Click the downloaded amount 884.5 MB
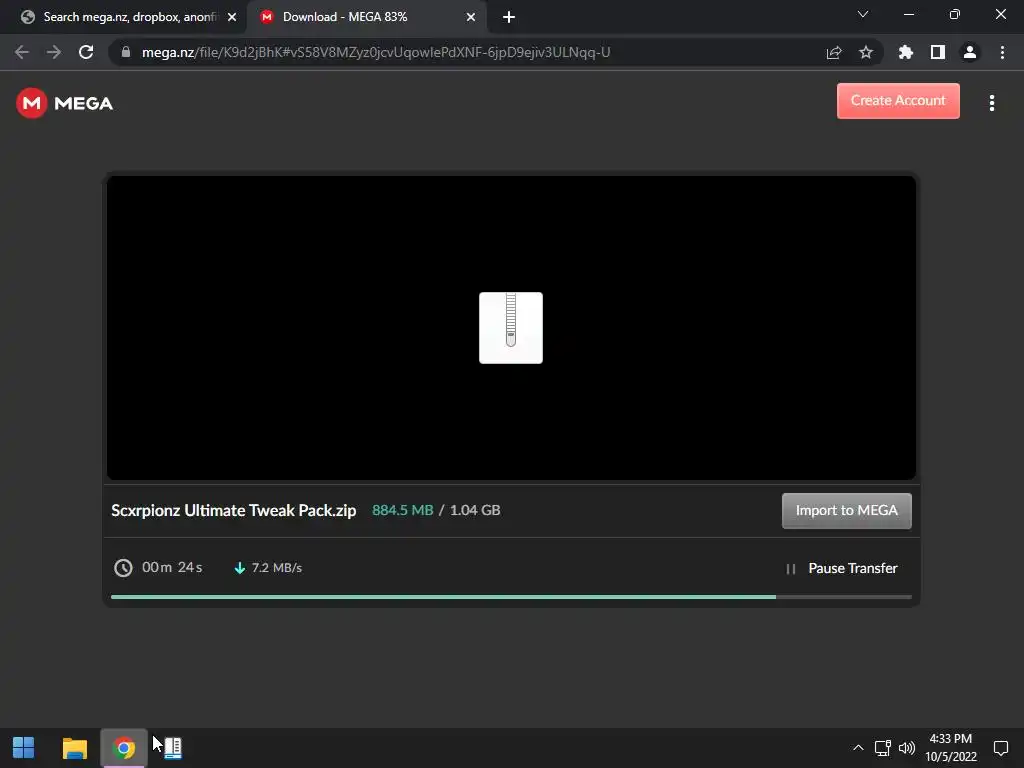 coord(402,510)
